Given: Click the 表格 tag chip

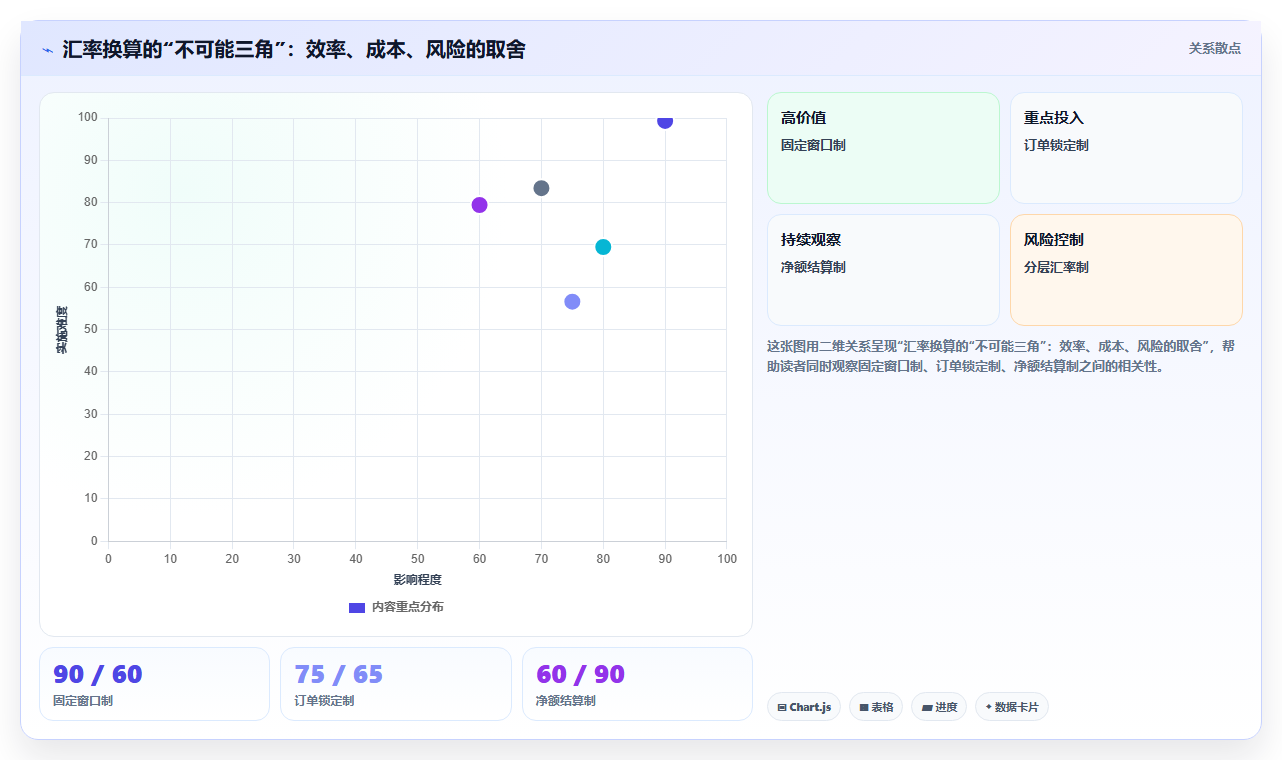Looking at the screenshot, I should click(876, 707).
